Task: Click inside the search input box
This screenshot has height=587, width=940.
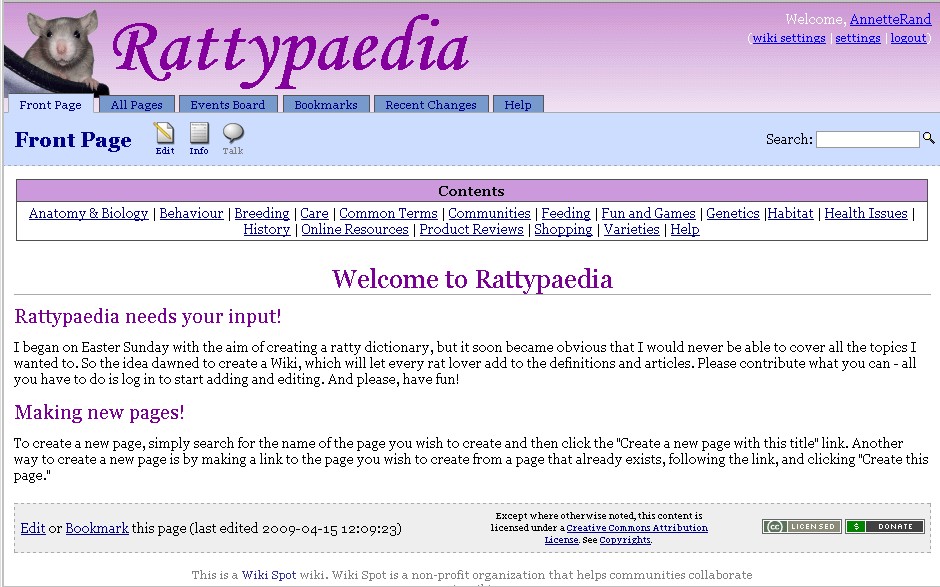Action: 866,138
